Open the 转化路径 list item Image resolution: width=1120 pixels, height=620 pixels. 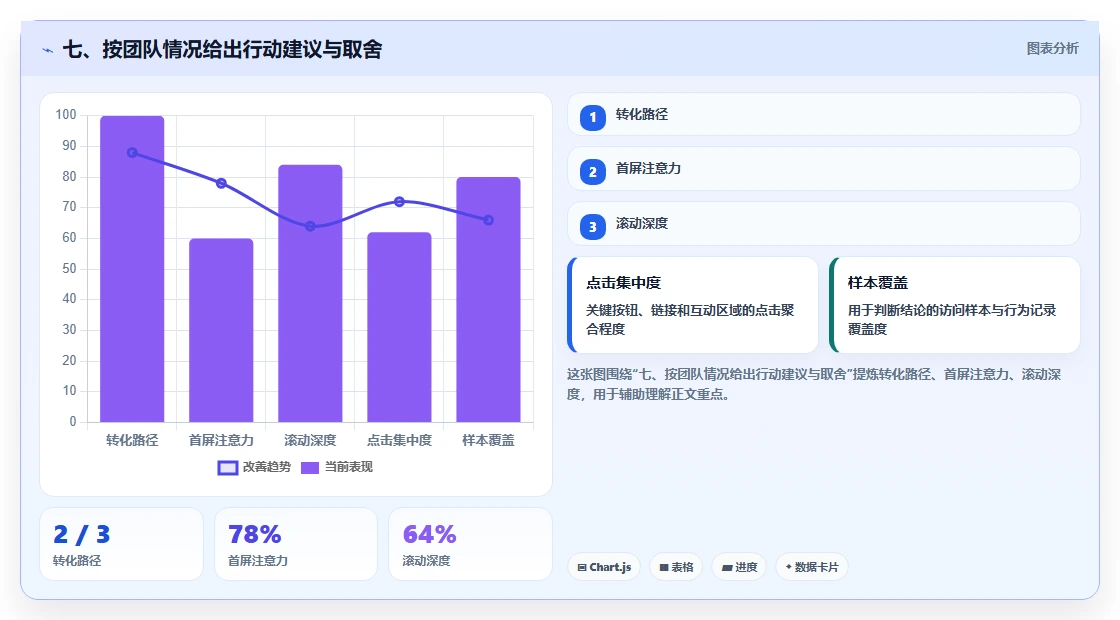tap(824, 114)
